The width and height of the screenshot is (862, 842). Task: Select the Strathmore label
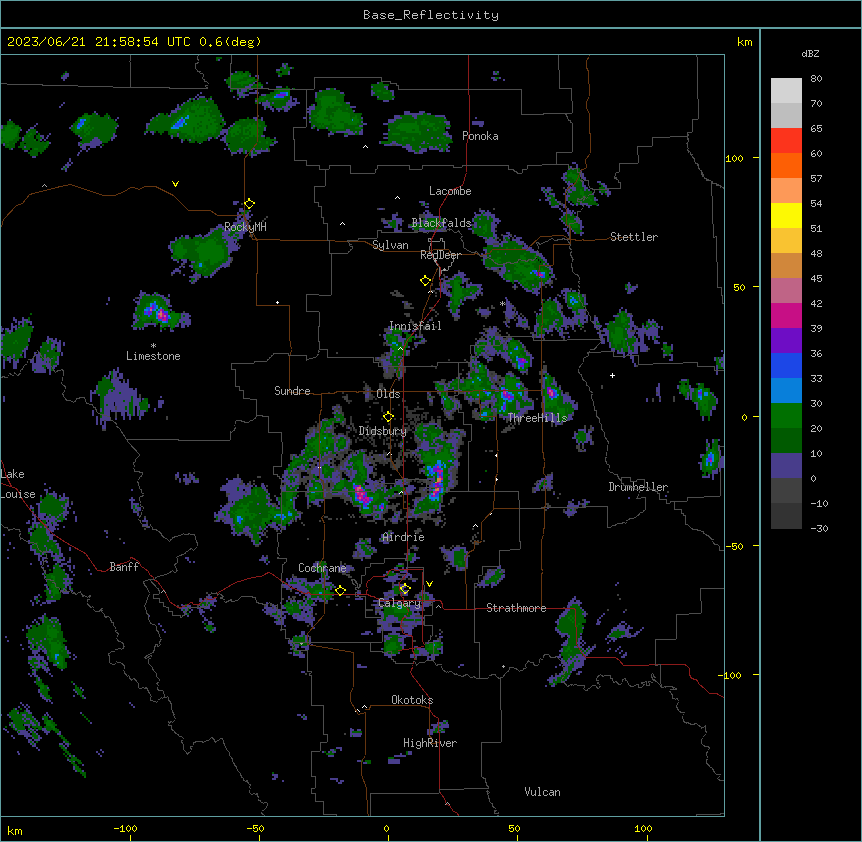point(516,608)
